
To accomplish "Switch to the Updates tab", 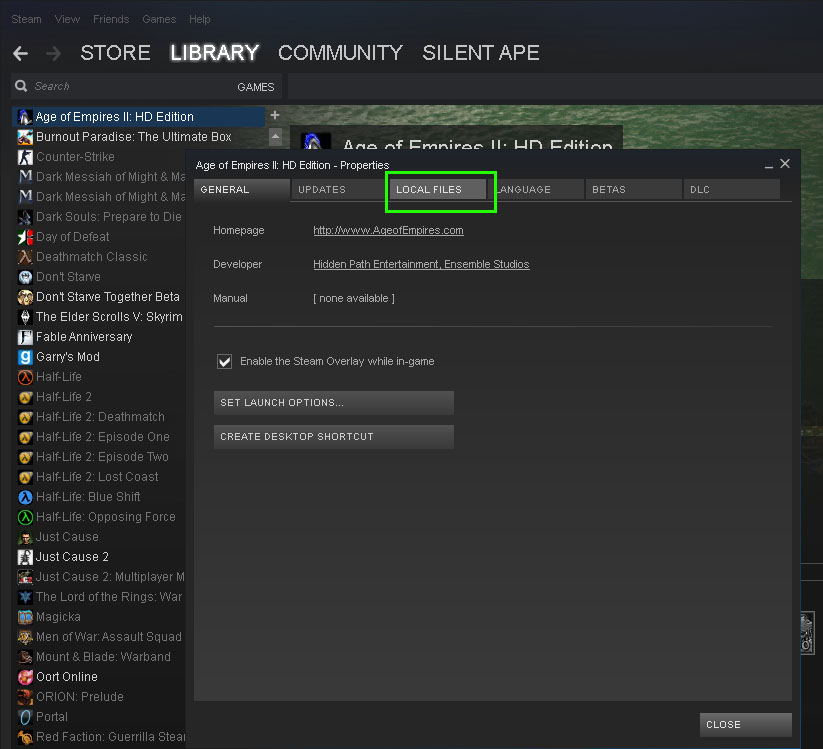I will [x=340, y=189].
